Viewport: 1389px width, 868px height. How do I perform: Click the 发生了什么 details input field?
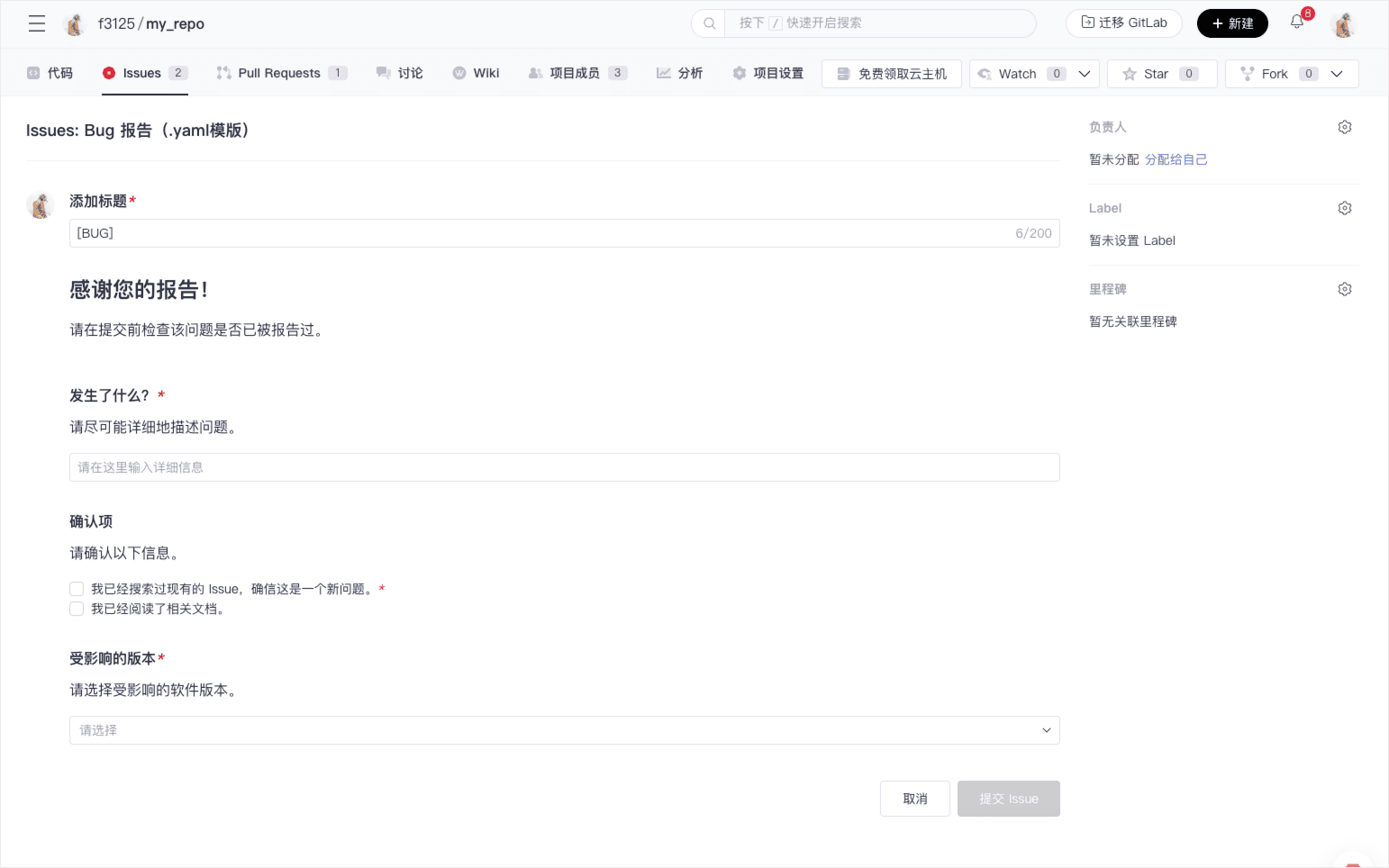[564, 467]
